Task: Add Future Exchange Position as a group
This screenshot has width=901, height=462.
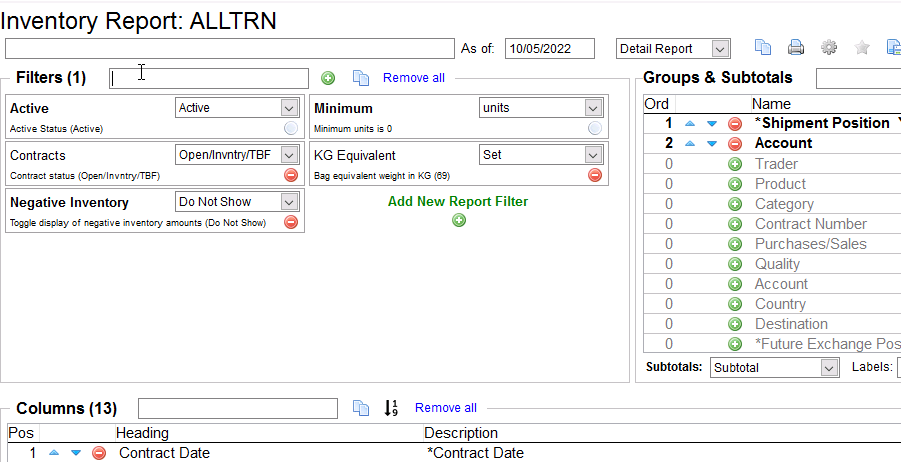Action: tap(734, 344)
